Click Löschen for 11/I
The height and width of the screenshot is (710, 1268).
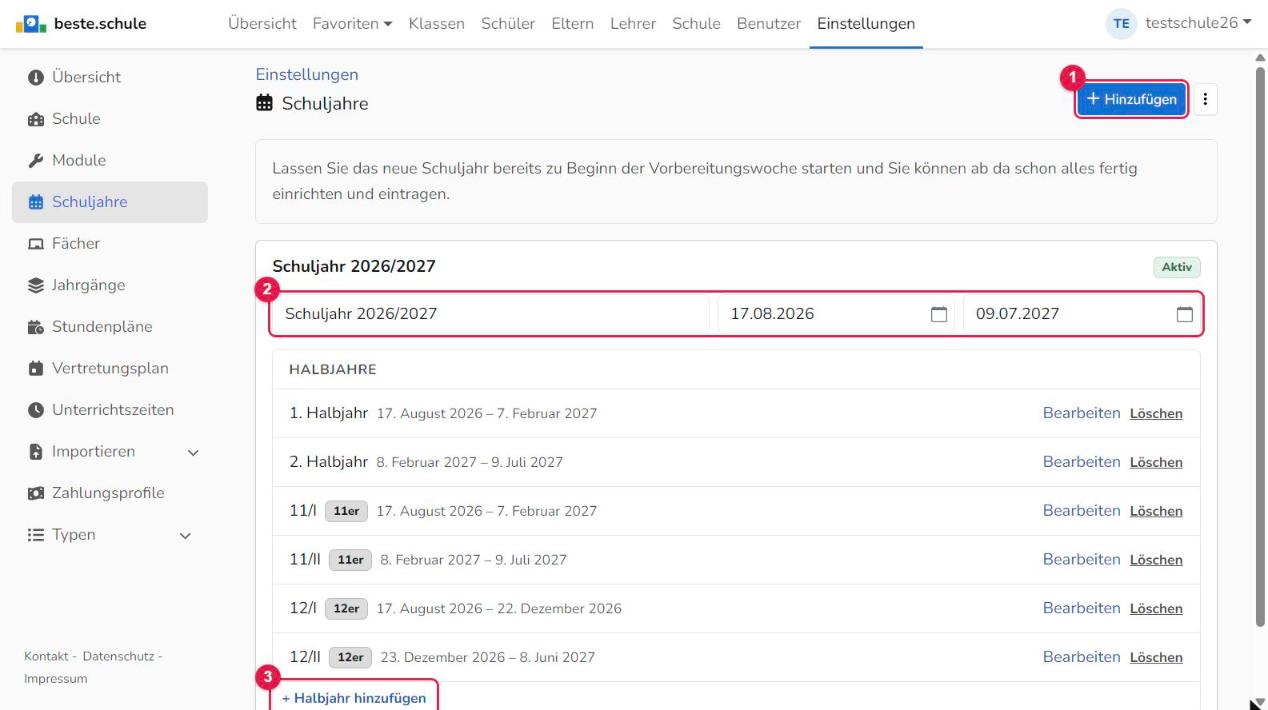coord(1156,511)
